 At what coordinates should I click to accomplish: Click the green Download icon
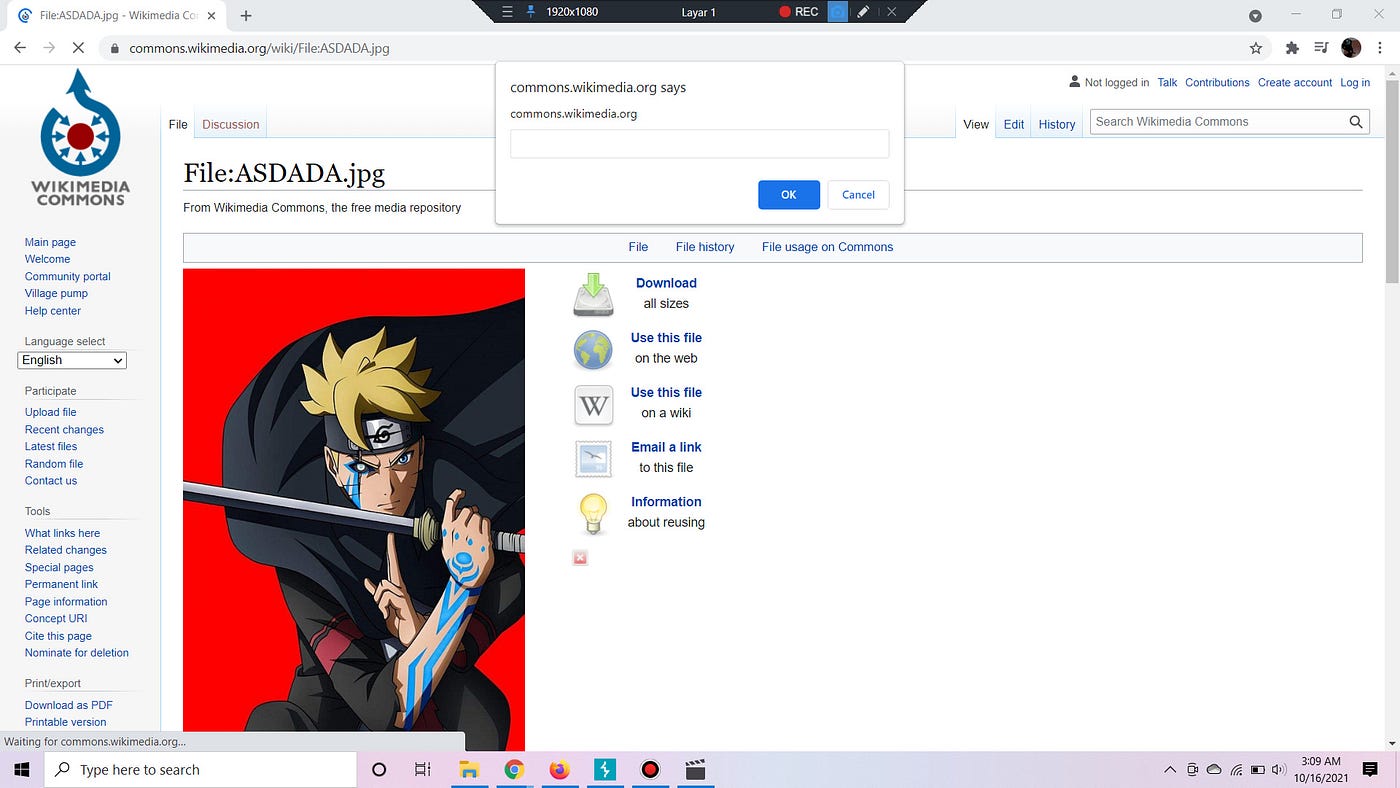pos(593,294)
